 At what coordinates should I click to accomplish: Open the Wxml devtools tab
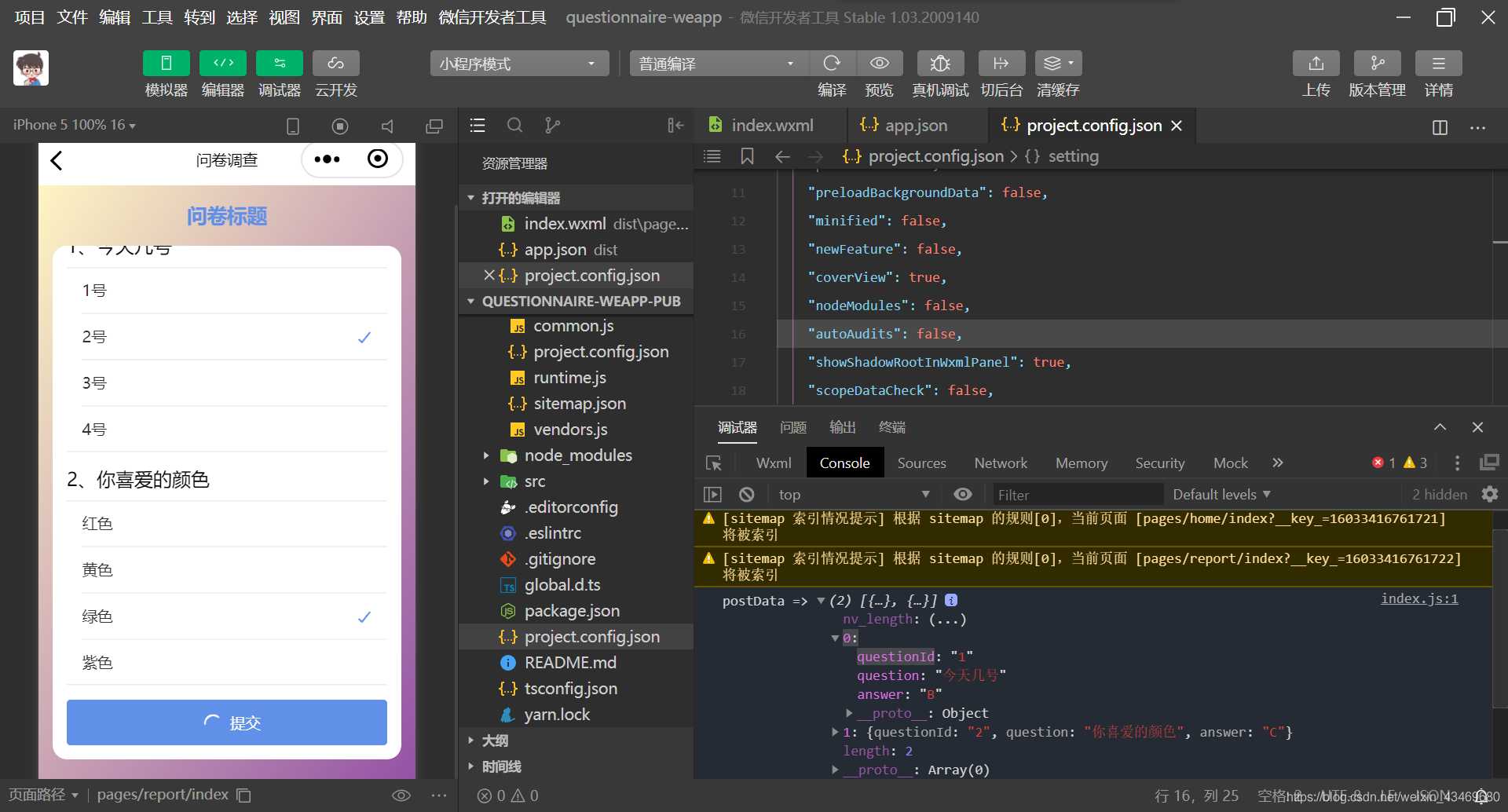pos(774,463)
